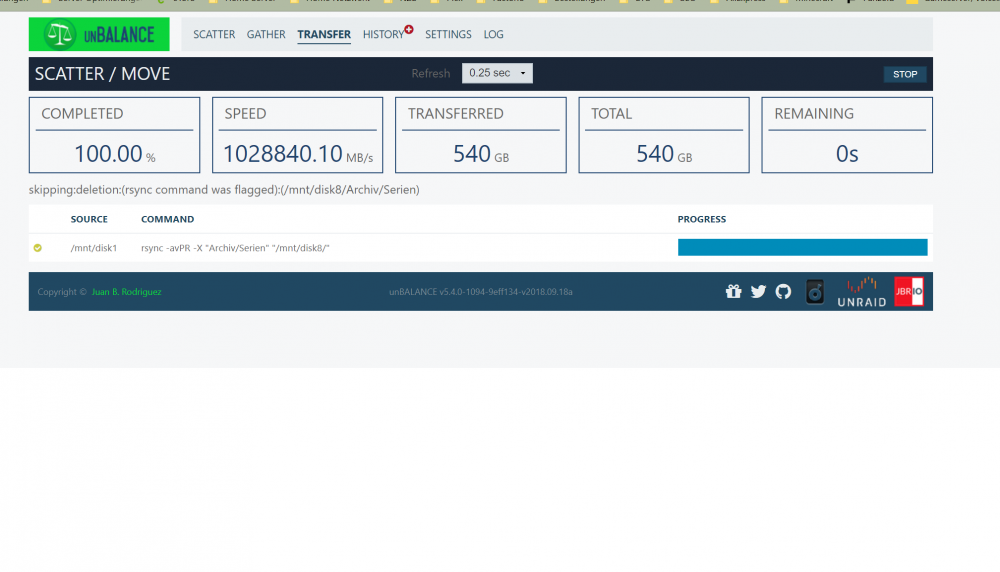
Task: Click the gift donate icon in footer
Action: 733,291
